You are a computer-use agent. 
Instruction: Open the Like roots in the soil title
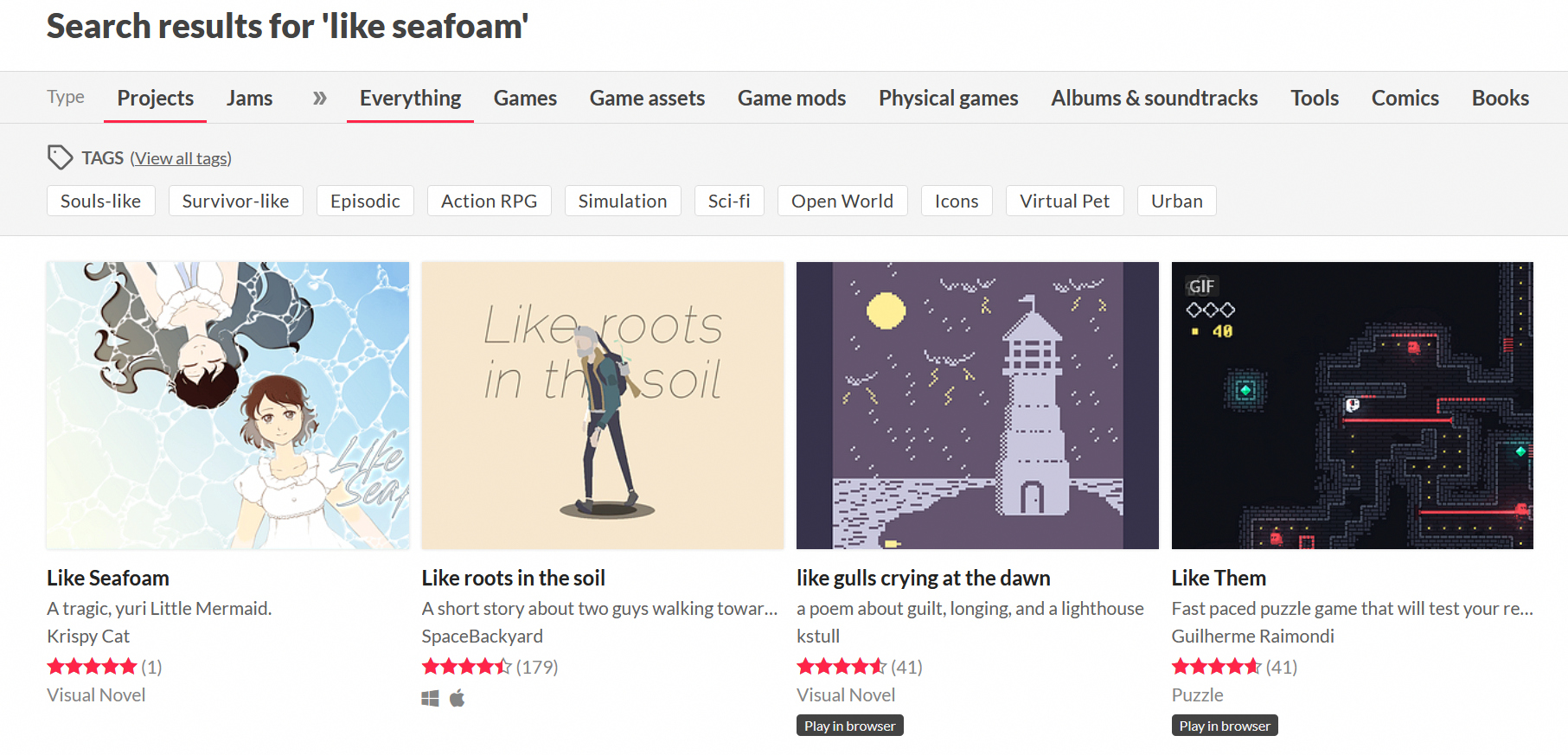point(513,578)
